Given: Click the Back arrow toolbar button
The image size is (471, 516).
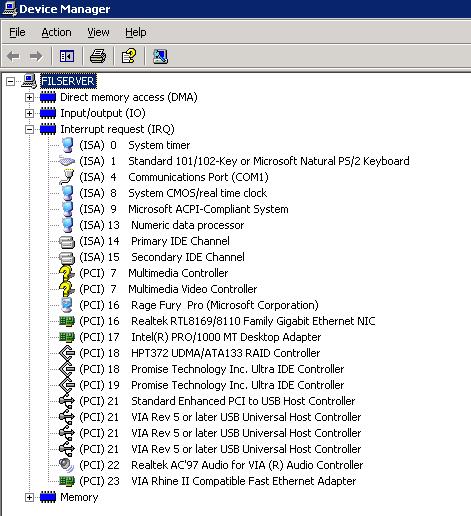Looking at the screenshot, I should (x=13, y=56).
